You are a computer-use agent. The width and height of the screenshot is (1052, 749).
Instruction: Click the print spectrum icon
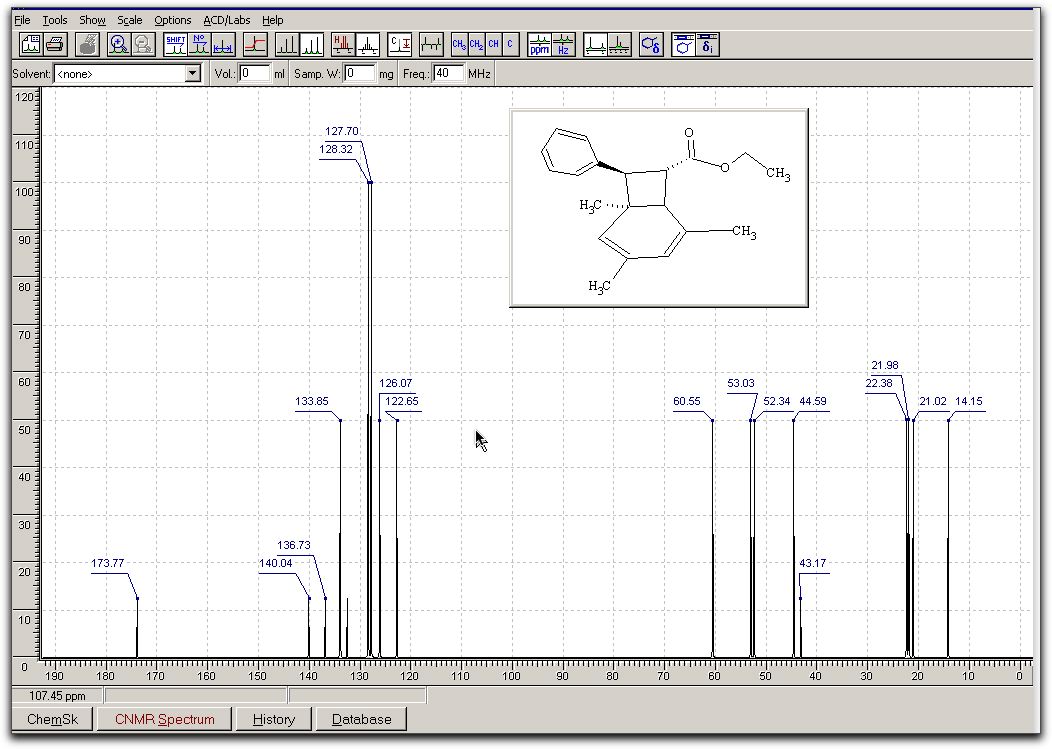(55, 44)
